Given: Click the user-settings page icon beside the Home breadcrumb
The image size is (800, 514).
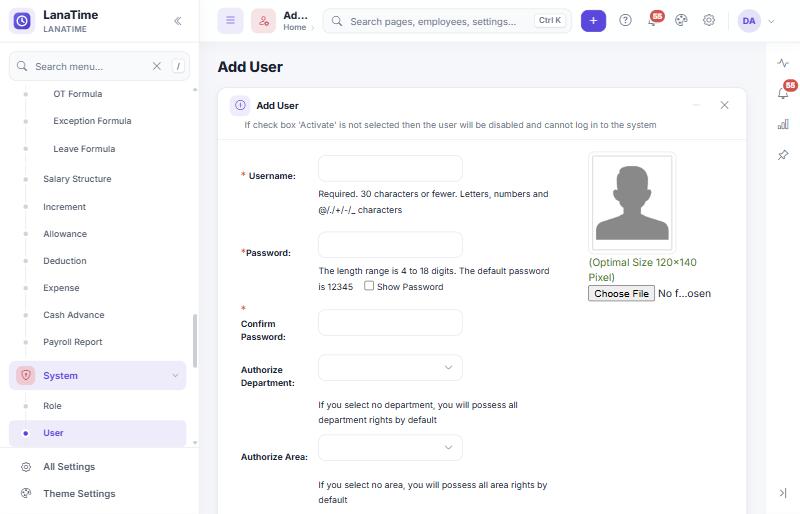Looking at the screenshot, I should point(263,21).
